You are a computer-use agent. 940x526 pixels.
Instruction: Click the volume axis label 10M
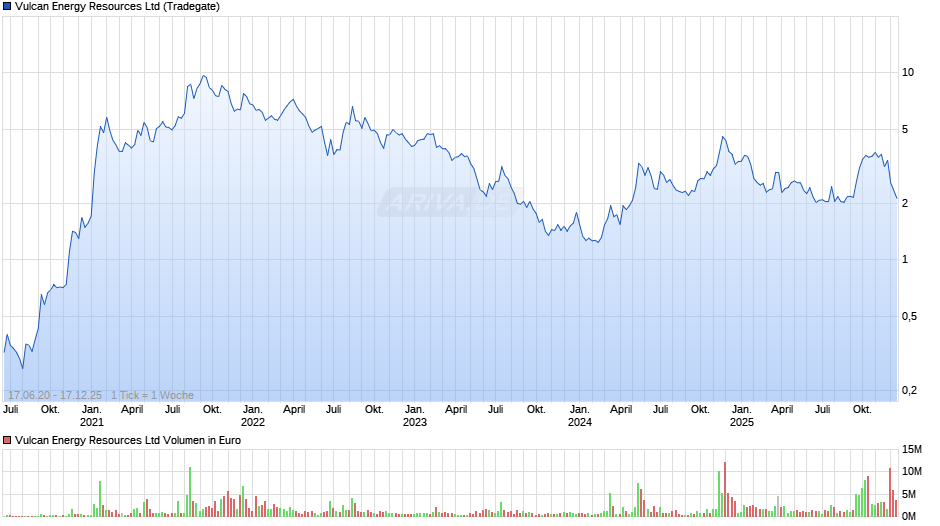click(x=911, y=471)
